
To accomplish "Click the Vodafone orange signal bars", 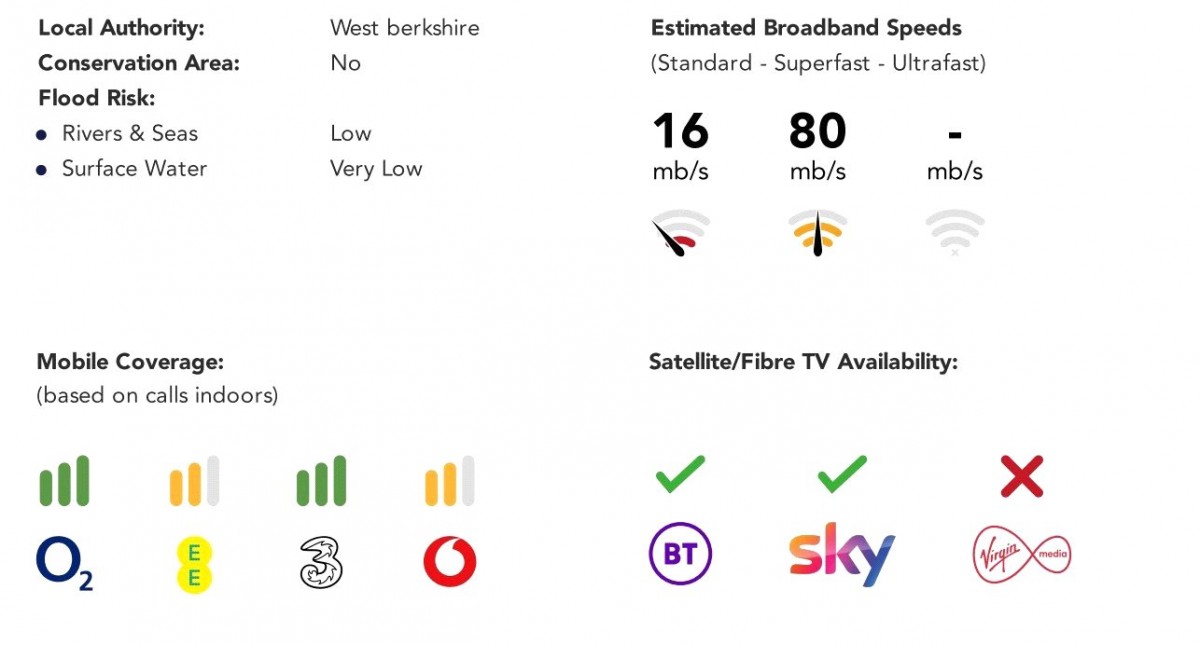I will 449,481.
